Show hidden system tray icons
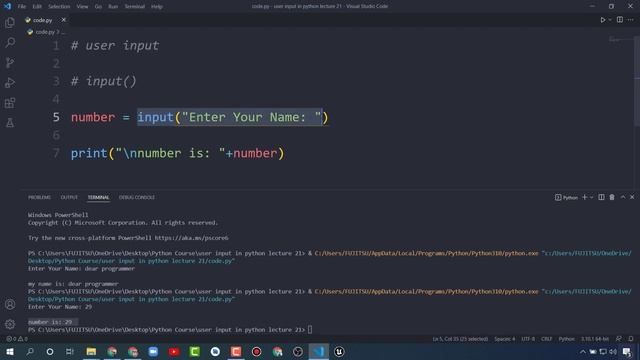 (x=582, y=352)
